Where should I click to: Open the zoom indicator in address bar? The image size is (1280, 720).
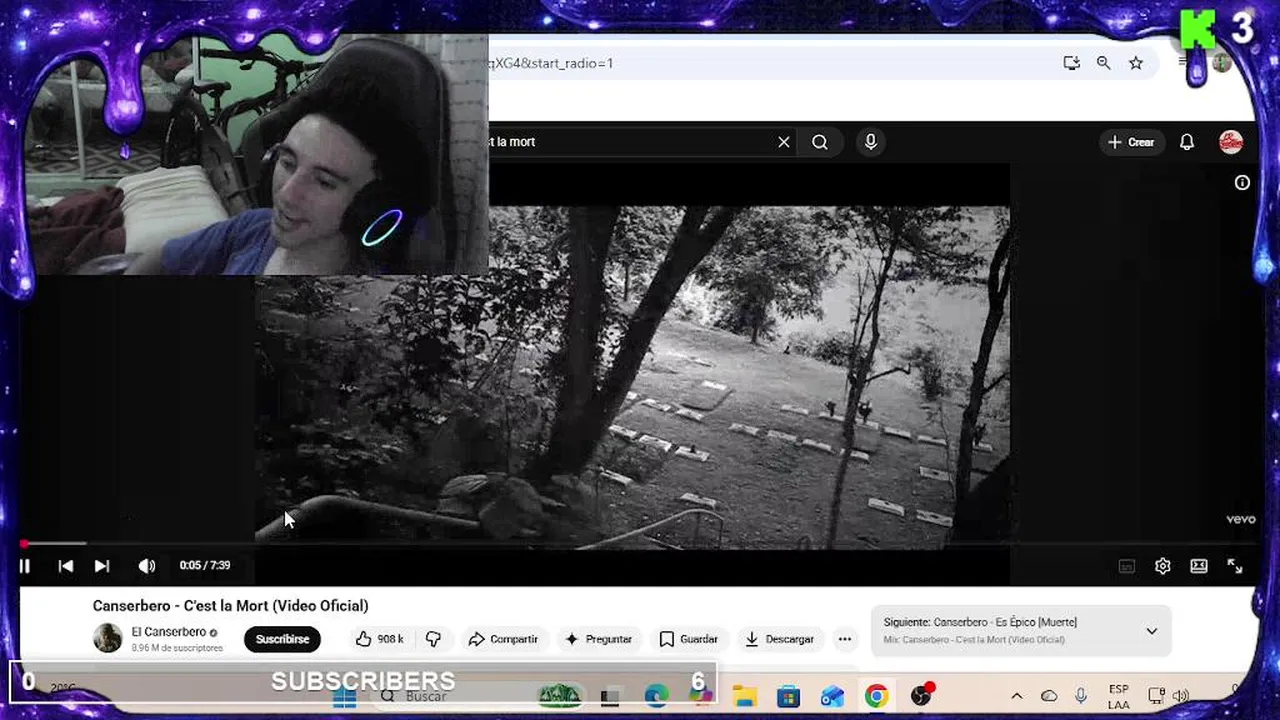tap(1103, 63)
